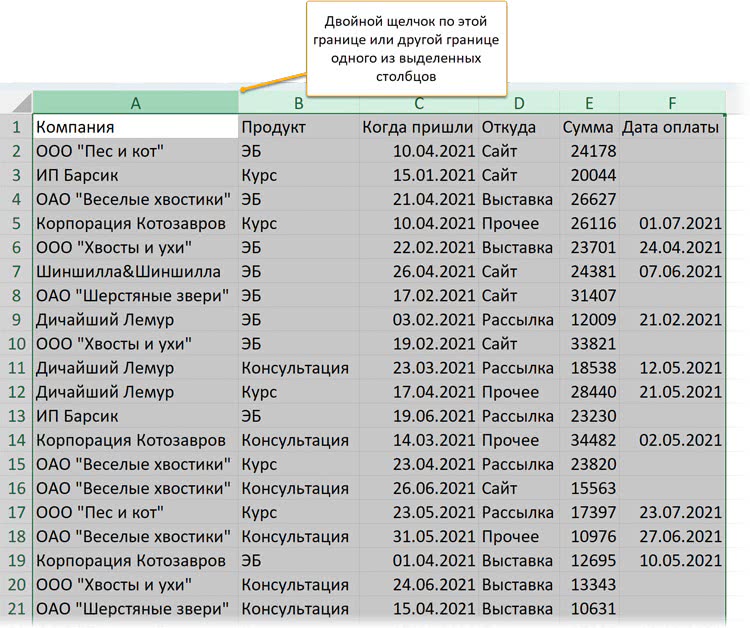Click sum value 34482
This screenshot has width=750, height=628.
(589, 440)
